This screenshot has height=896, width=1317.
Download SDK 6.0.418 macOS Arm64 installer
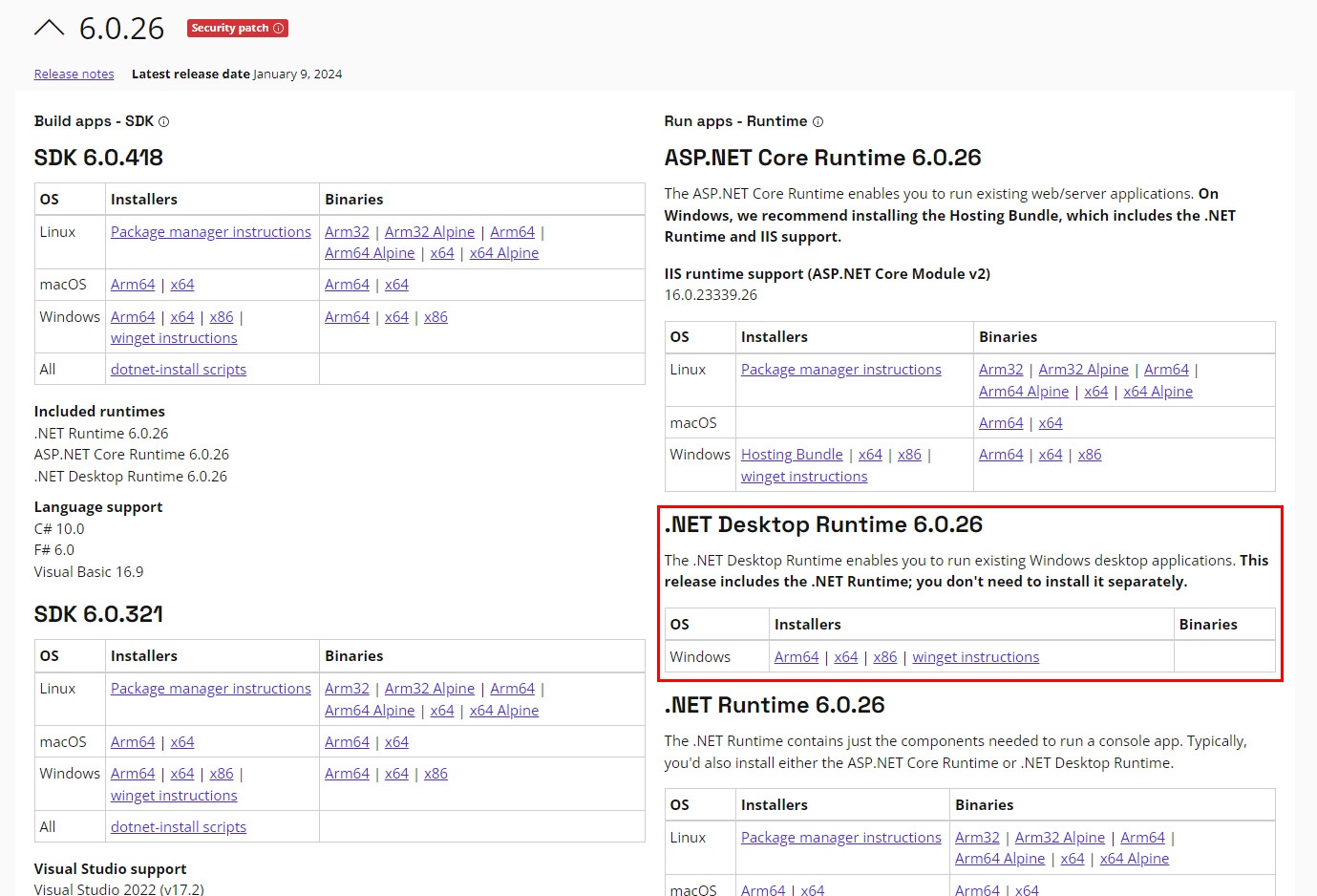pos(133,285)
